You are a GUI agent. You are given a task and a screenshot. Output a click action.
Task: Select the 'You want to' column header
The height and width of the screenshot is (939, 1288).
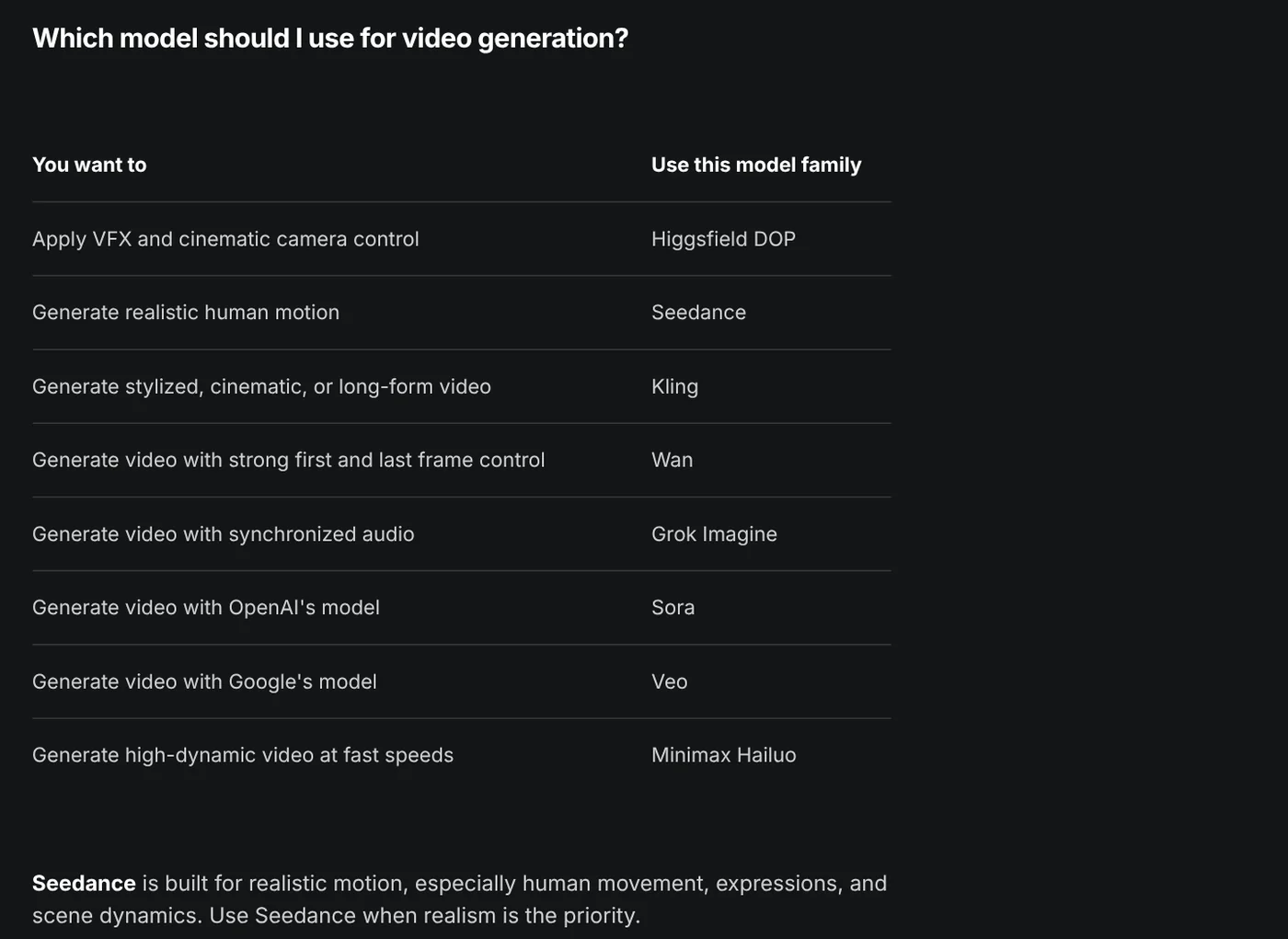[89, 165]
